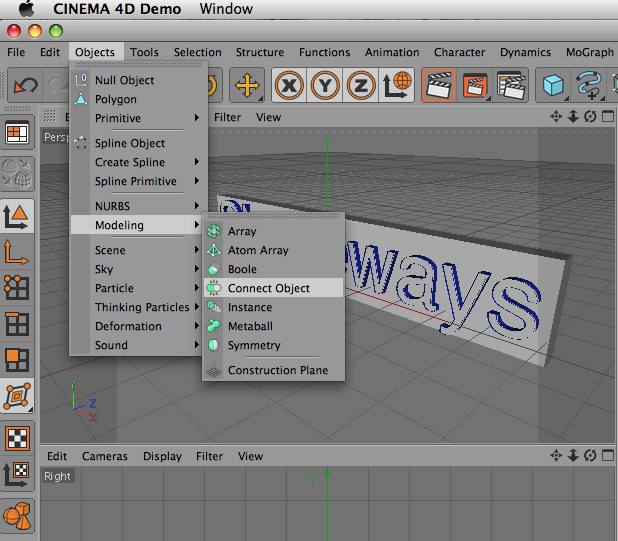618x541 pixels.
Task: Pan the Right viewport icon
Action: pos(556,455)
